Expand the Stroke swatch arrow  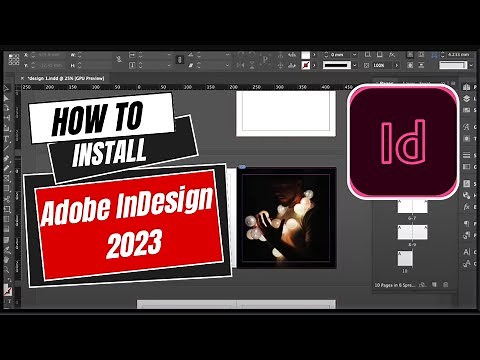coord(314,65)
